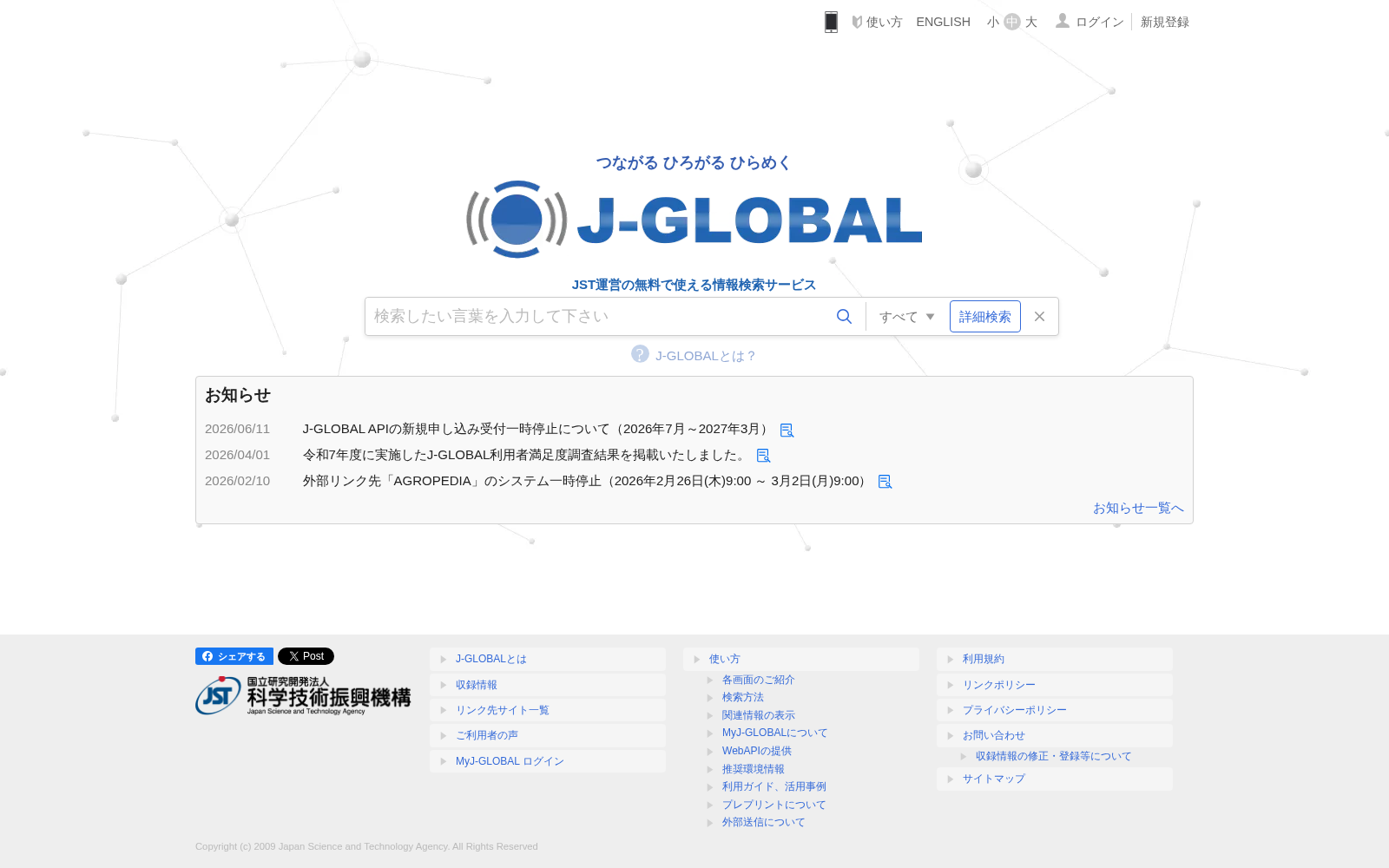Set font size to 大

[1031, 22]
